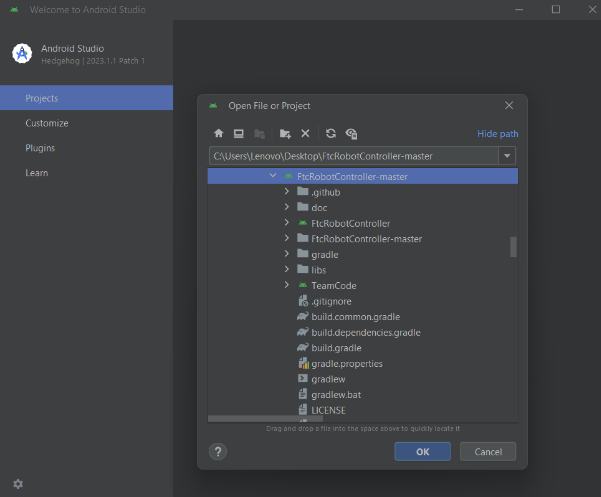Select gradle.properties file row
Viewport: 601px width, 497px height.
tap(363, 364)
